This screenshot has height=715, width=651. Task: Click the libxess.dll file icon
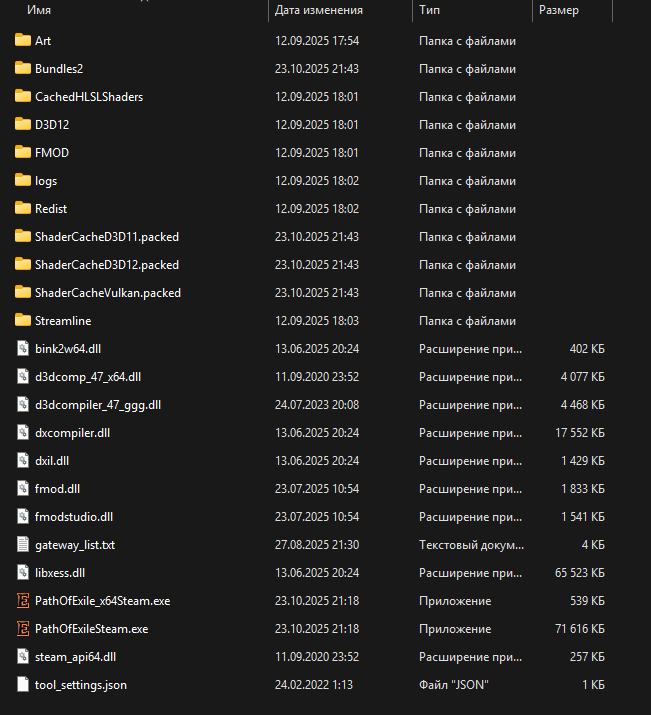pos(23,572)
